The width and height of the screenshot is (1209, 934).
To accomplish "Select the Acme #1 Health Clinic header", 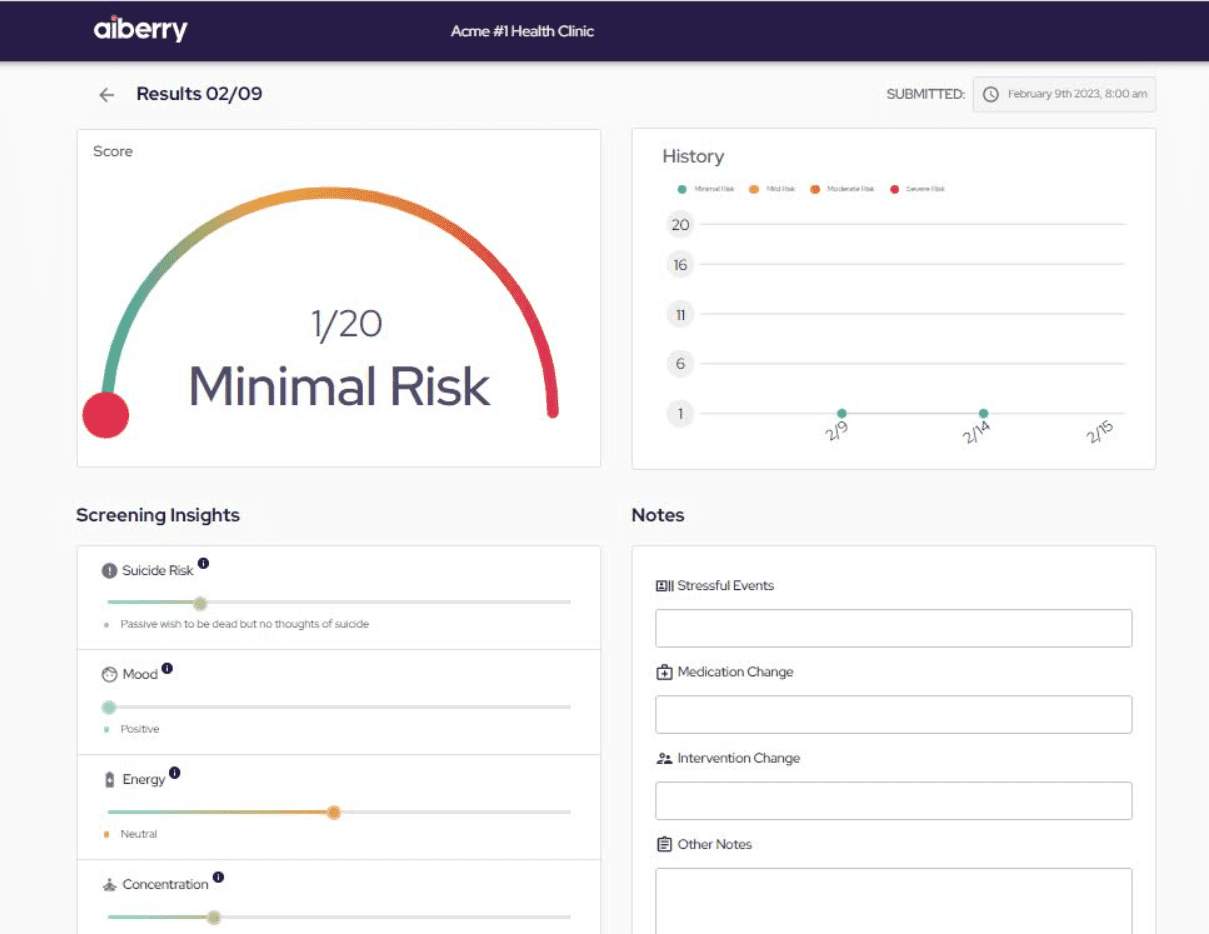I will click(522, 31).
